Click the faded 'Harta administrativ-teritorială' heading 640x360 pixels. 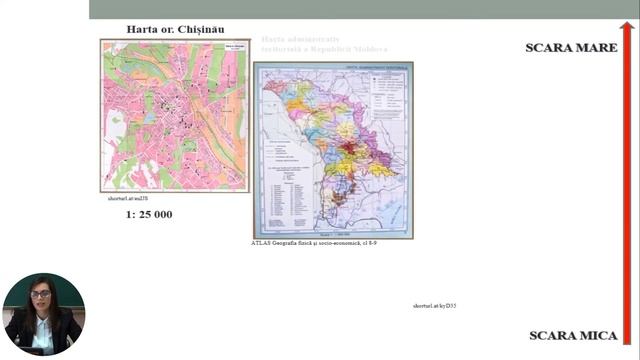pos(324,44)
